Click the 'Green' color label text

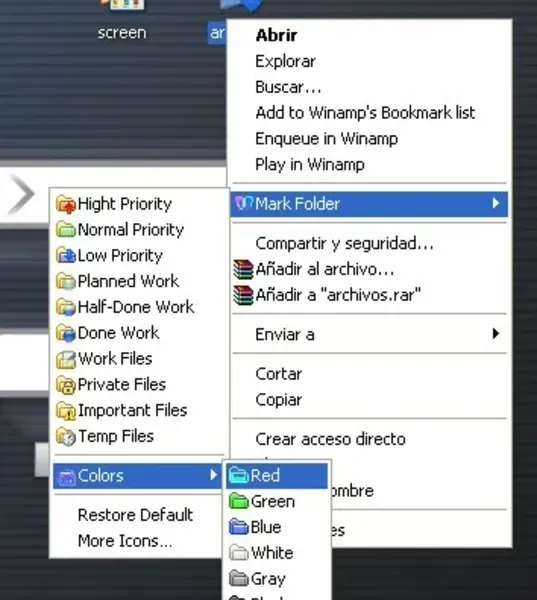pos(273,501)
